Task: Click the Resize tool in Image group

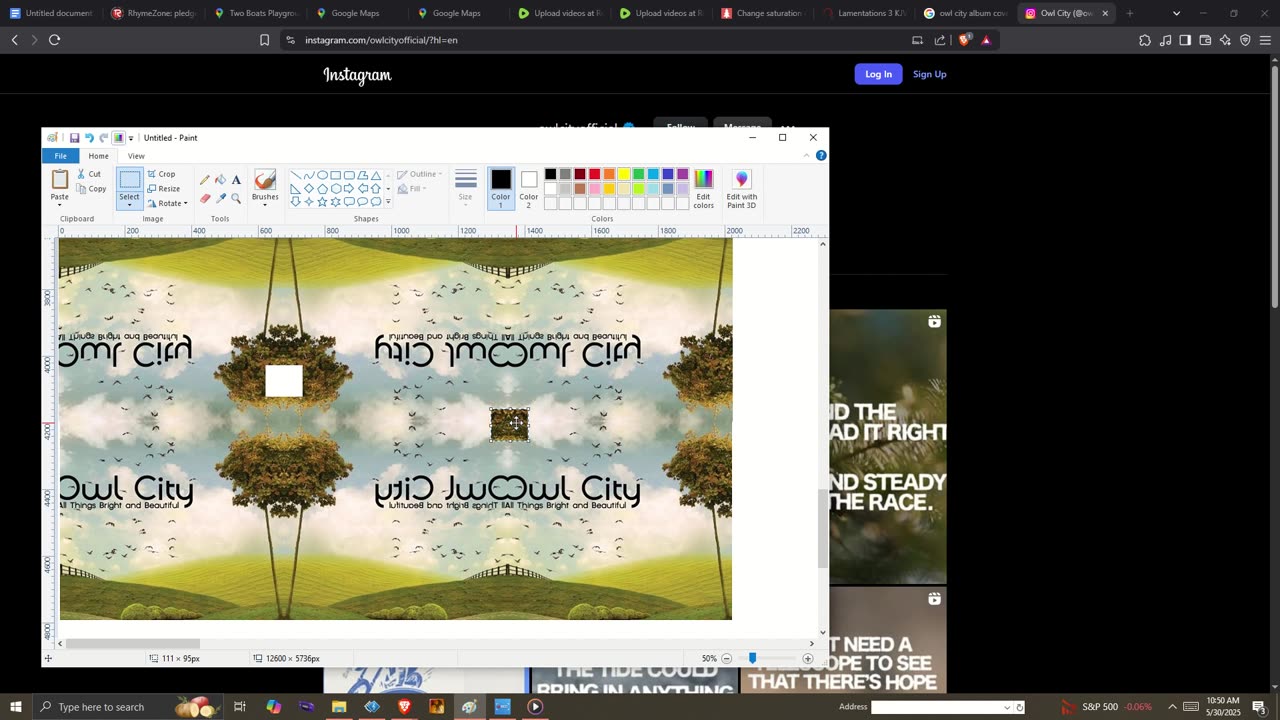Action: click(x=164, y=189)
